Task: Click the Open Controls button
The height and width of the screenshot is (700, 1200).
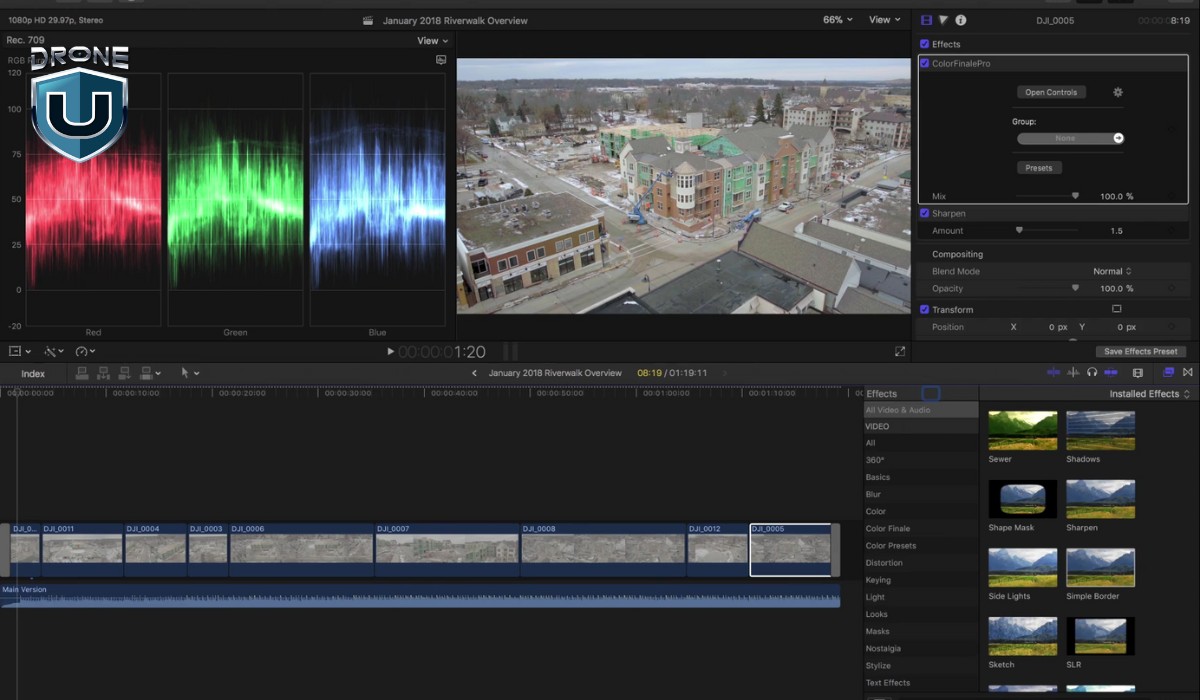Action: [1051, 92]
